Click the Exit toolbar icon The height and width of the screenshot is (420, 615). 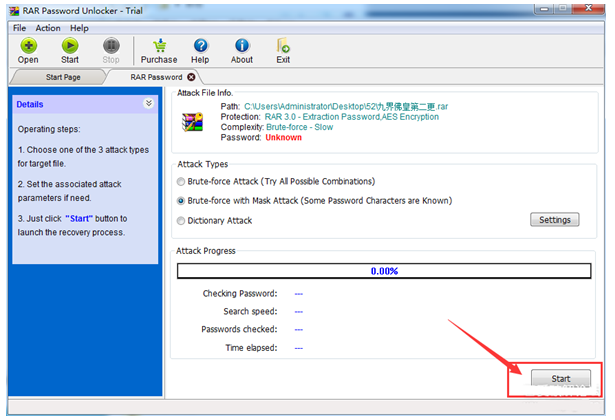[283, 46]
